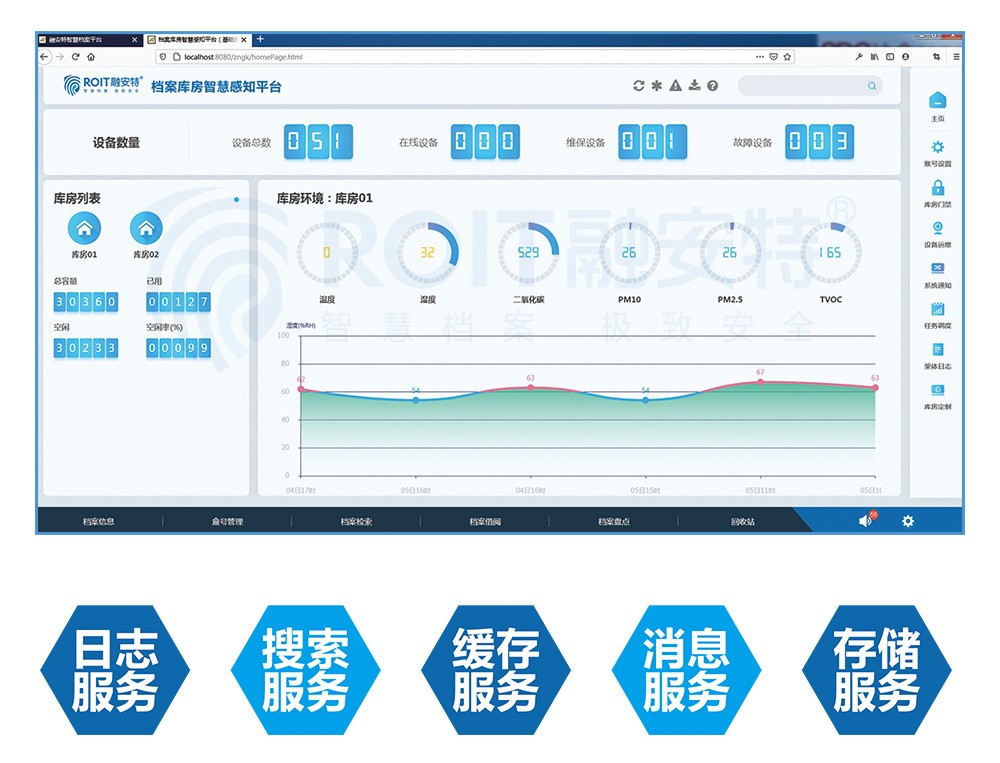Select the 库房01 room icon

coord(84,229)
